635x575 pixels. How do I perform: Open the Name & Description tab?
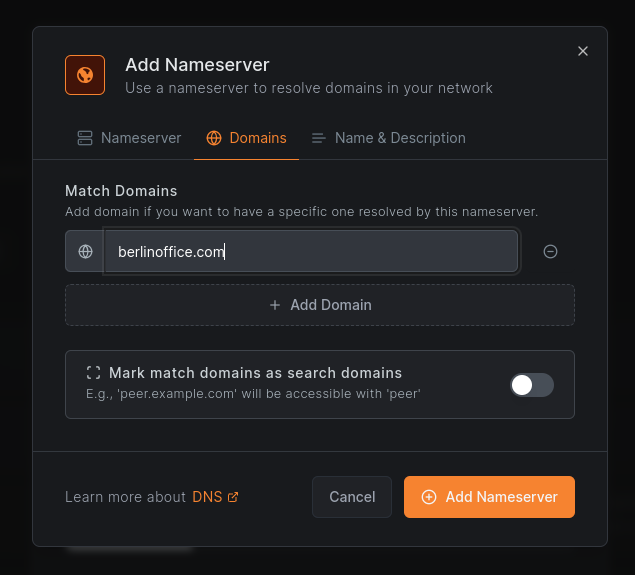pyautogui.click(x=388, y=138)
